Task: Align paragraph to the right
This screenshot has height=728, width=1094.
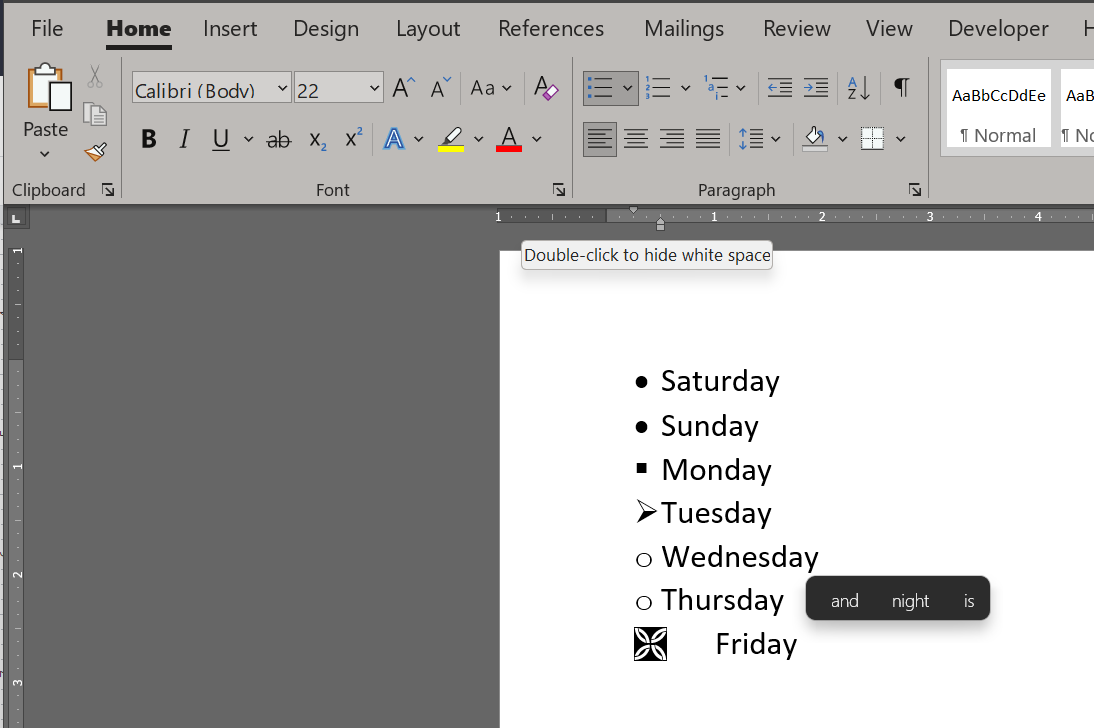Action: point(671,138)
